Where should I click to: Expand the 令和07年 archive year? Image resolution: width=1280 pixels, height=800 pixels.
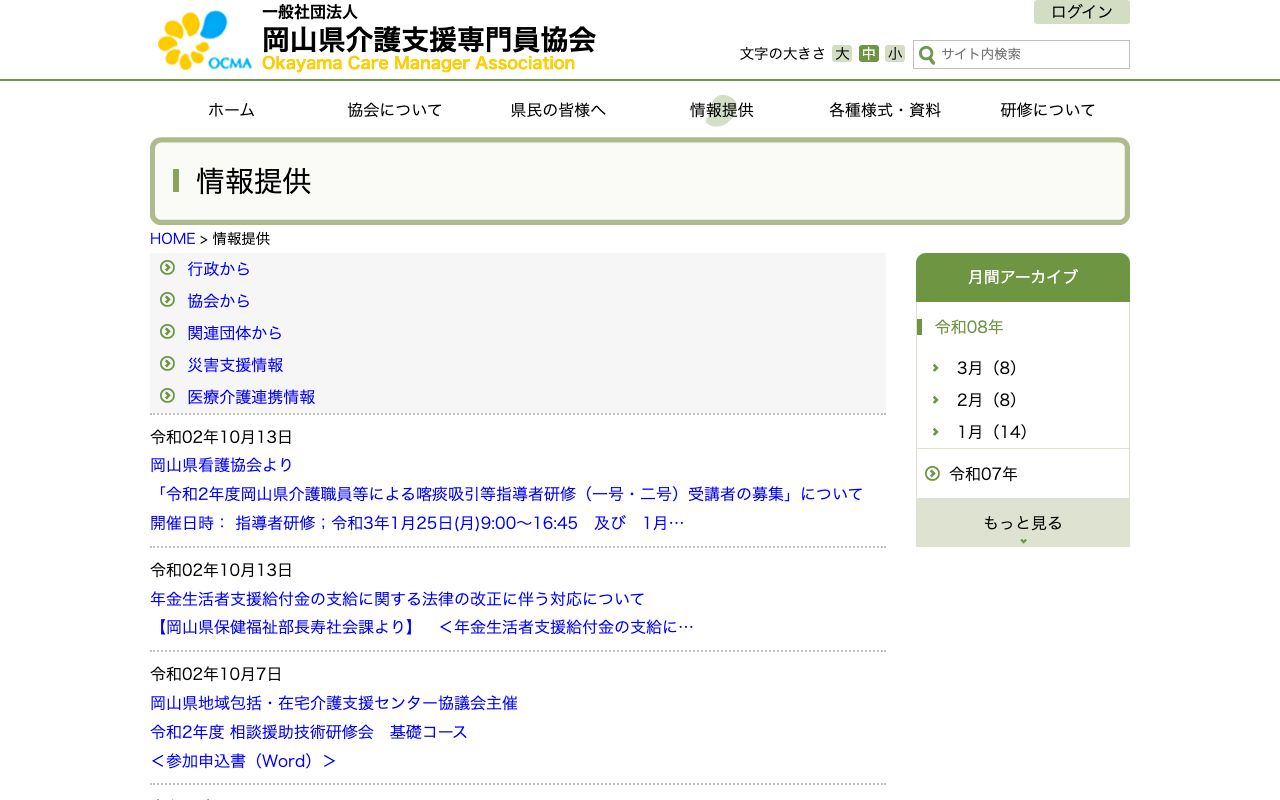pos(983,474)
